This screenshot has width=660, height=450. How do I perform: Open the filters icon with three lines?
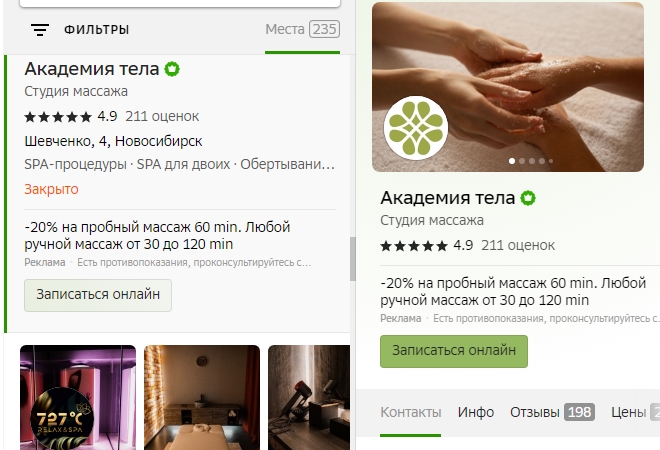40,30
